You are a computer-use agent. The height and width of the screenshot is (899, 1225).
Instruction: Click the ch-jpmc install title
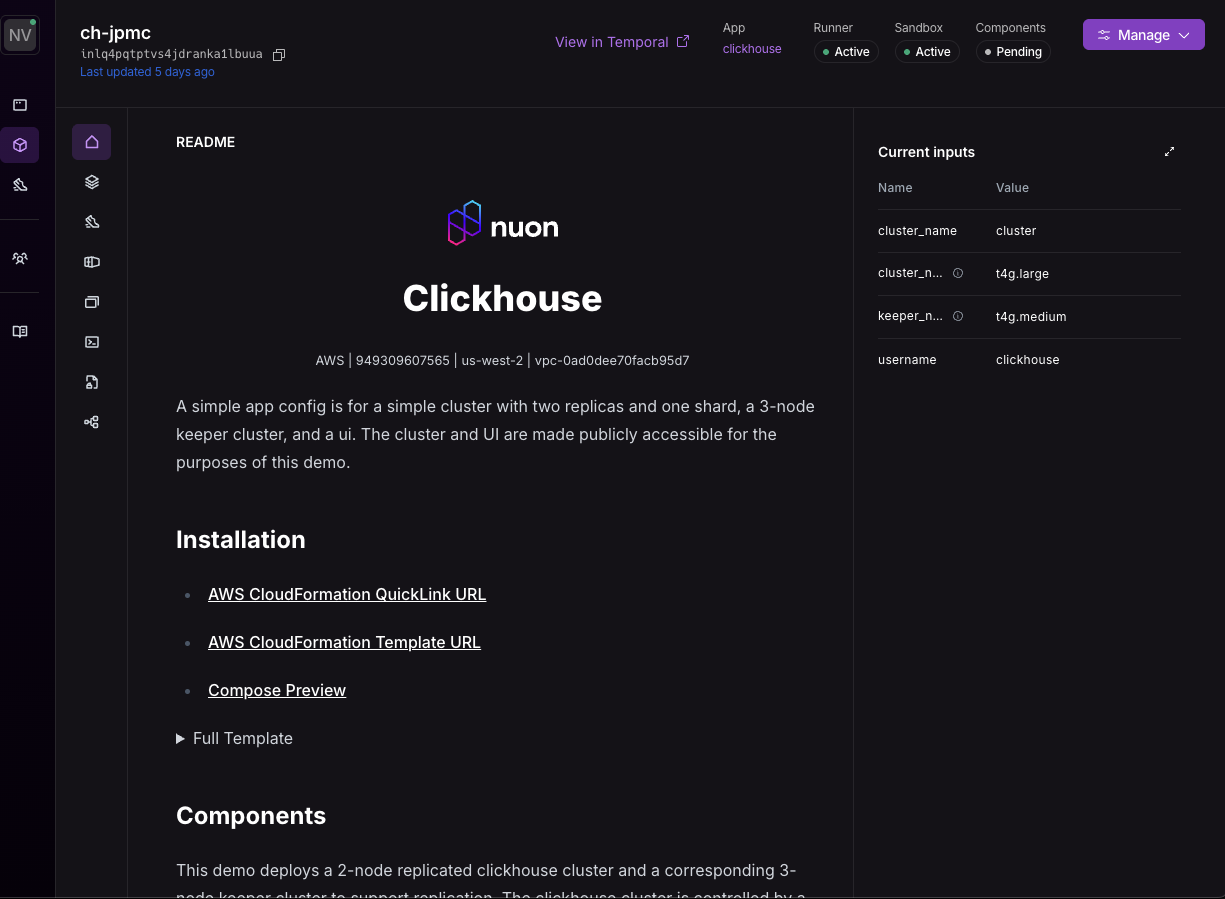click(x=115, y=33)
